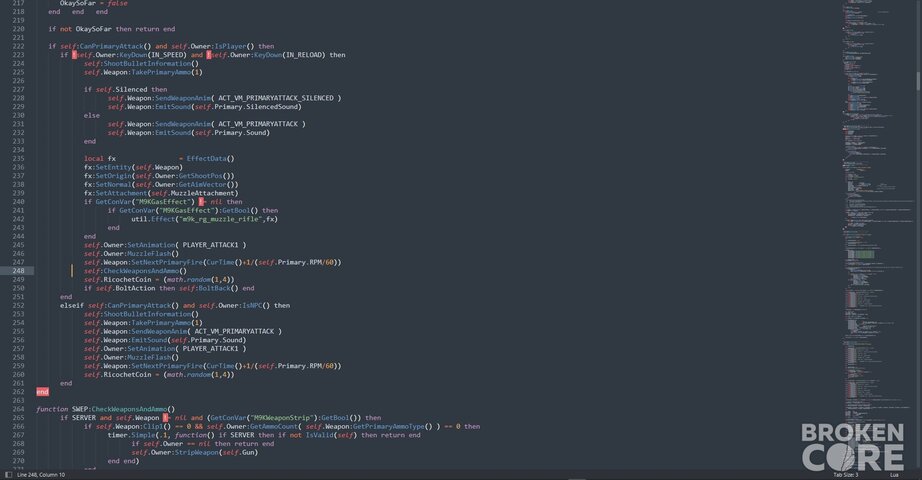
Task: Click ACT_VM_PRIMARYATTACK_SILENCED constant on line 228
Action: 276,98
